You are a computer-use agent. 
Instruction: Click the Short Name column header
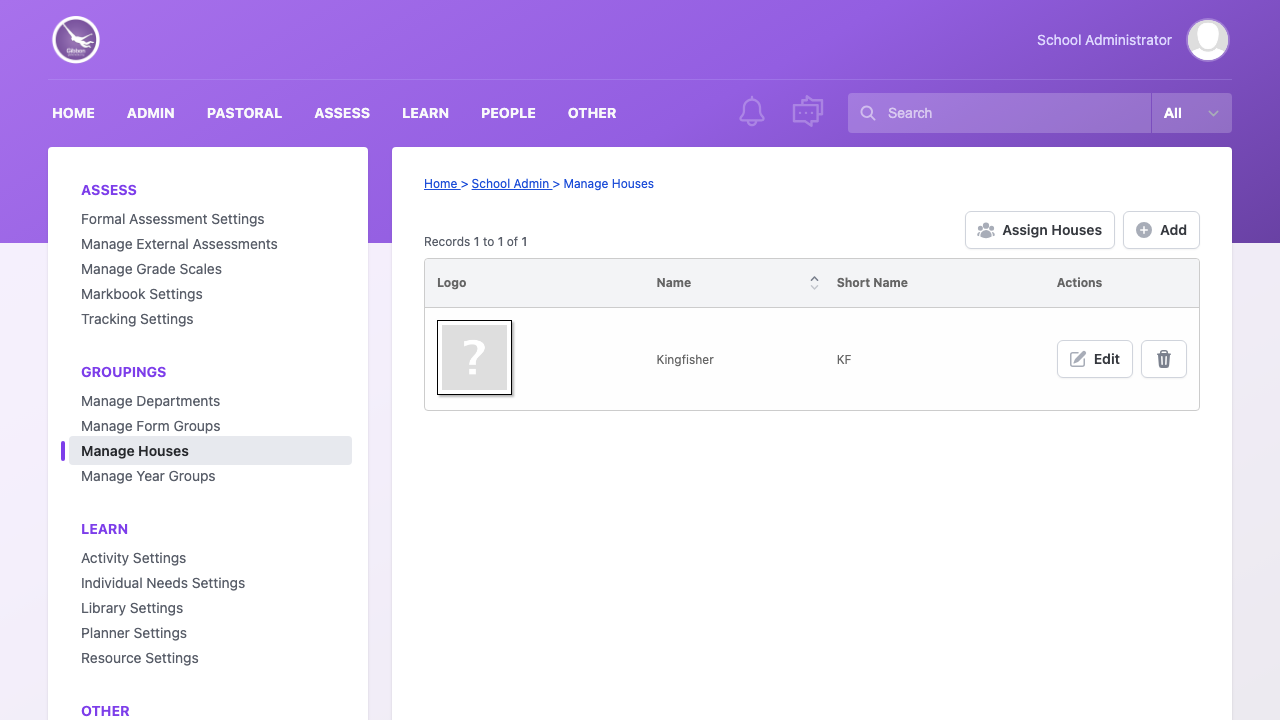click(x=872, y=283)
